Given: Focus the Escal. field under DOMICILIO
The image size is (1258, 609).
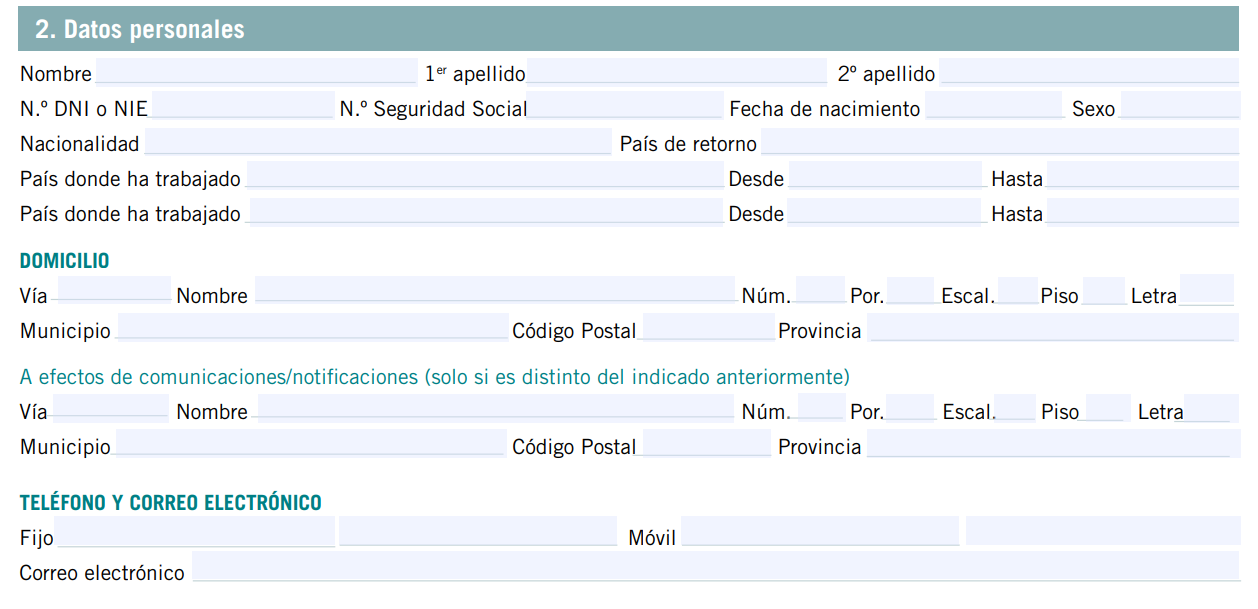Looking at the screenshot, I should tap(1018, 291).
